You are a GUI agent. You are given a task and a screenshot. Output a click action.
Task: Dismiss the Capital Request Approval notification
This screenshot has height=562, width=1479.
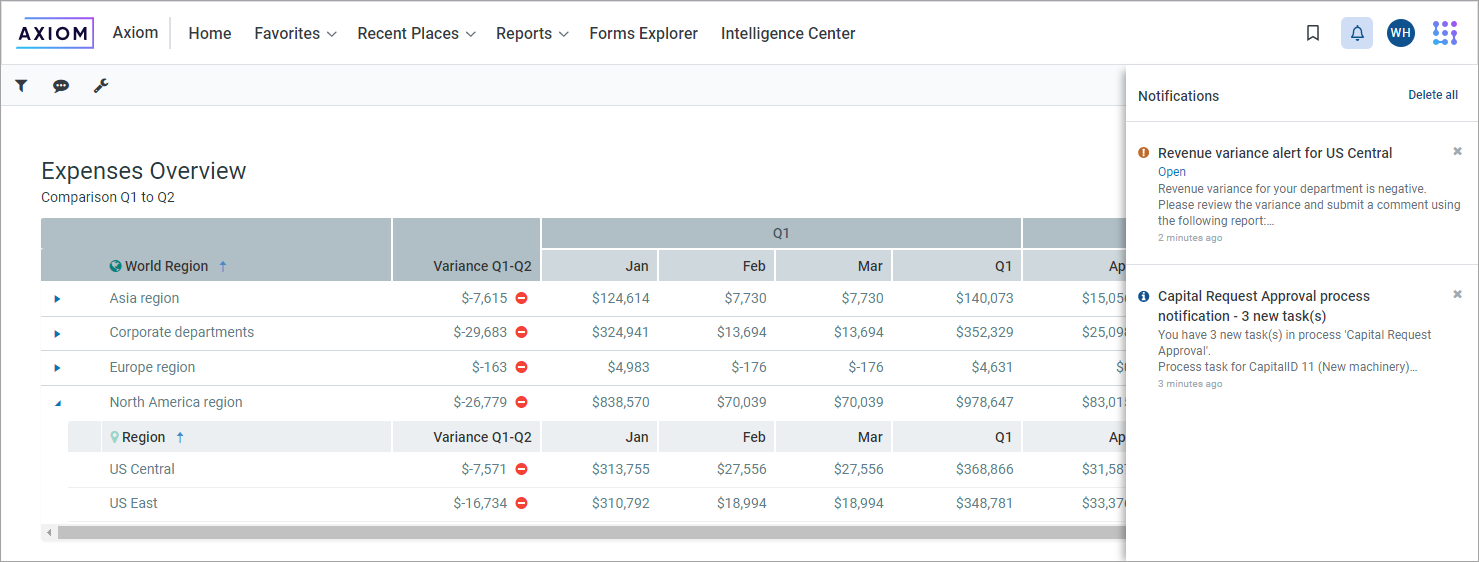click(1457, 295)
